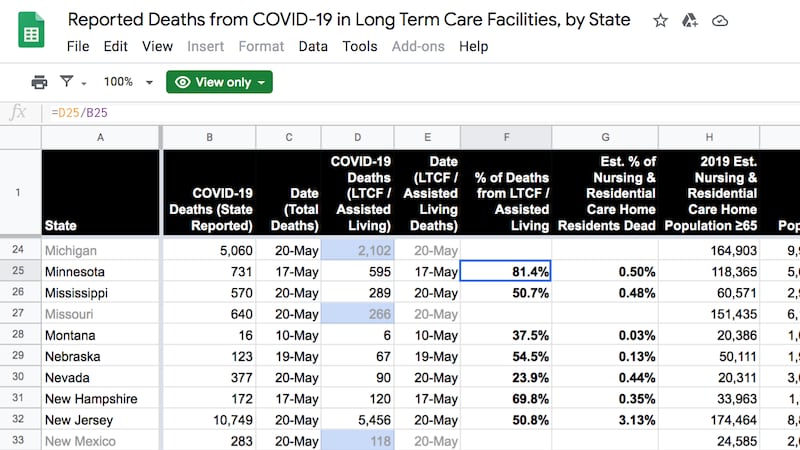Select row 25 header

pyautogui.click(x=20, y=271)
